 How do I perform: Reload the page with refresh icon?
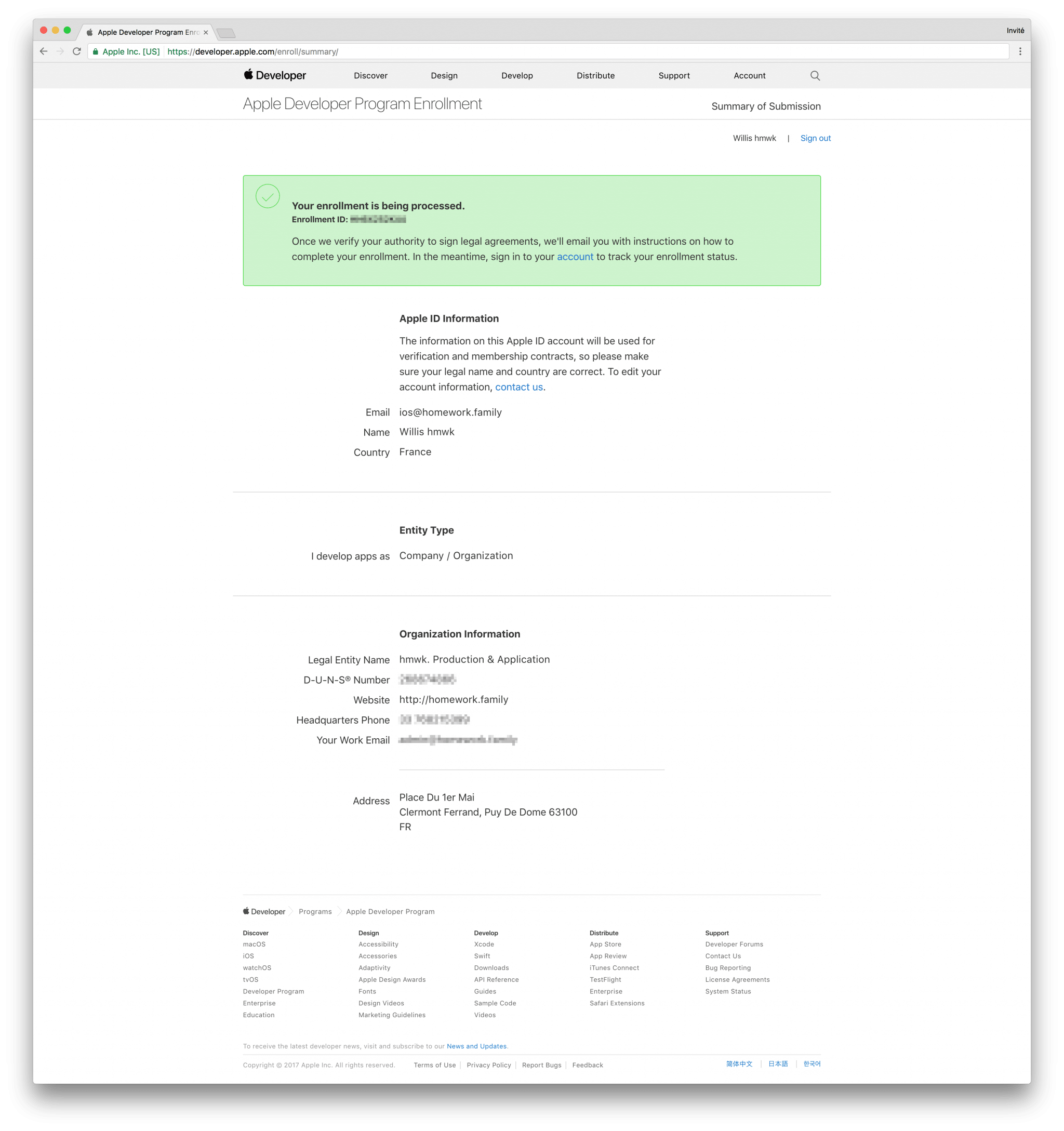tap(77, 51)
